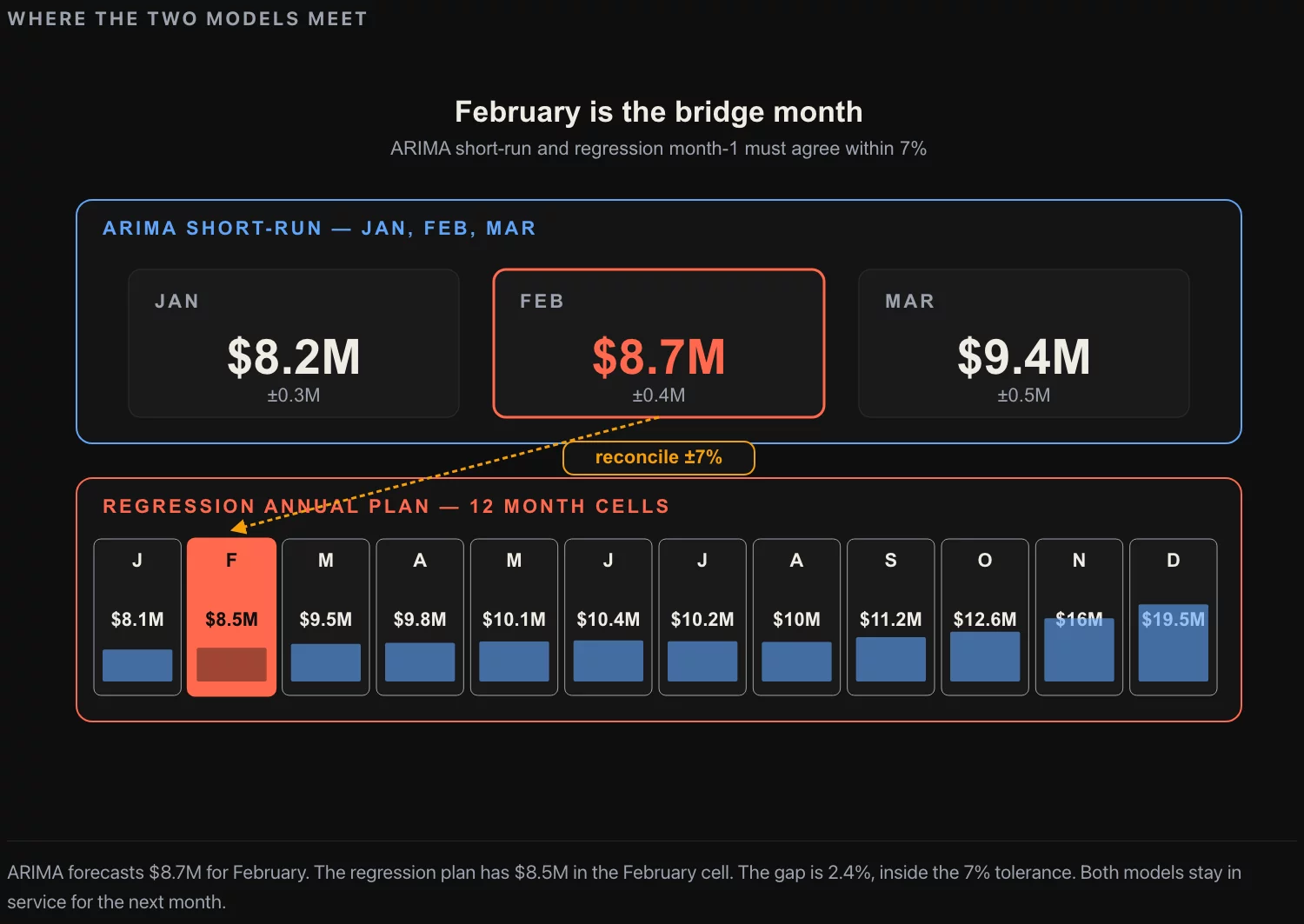Select the FEB $8.7M forecast card
Screen dimensions: 1304x924
coord(659,343)
